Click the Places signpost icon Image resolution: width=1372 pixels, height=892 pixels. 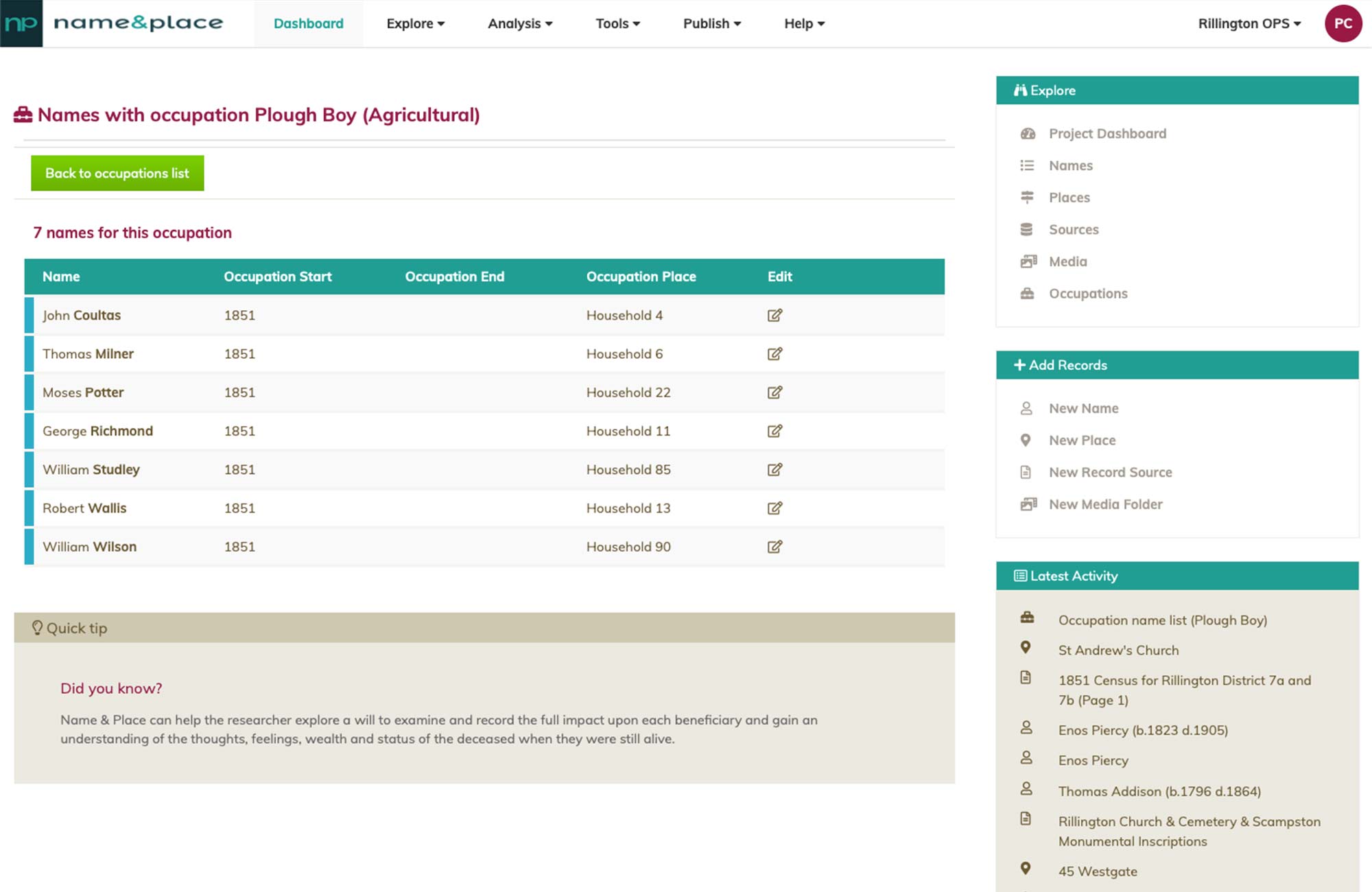(x=1027, y=197)
